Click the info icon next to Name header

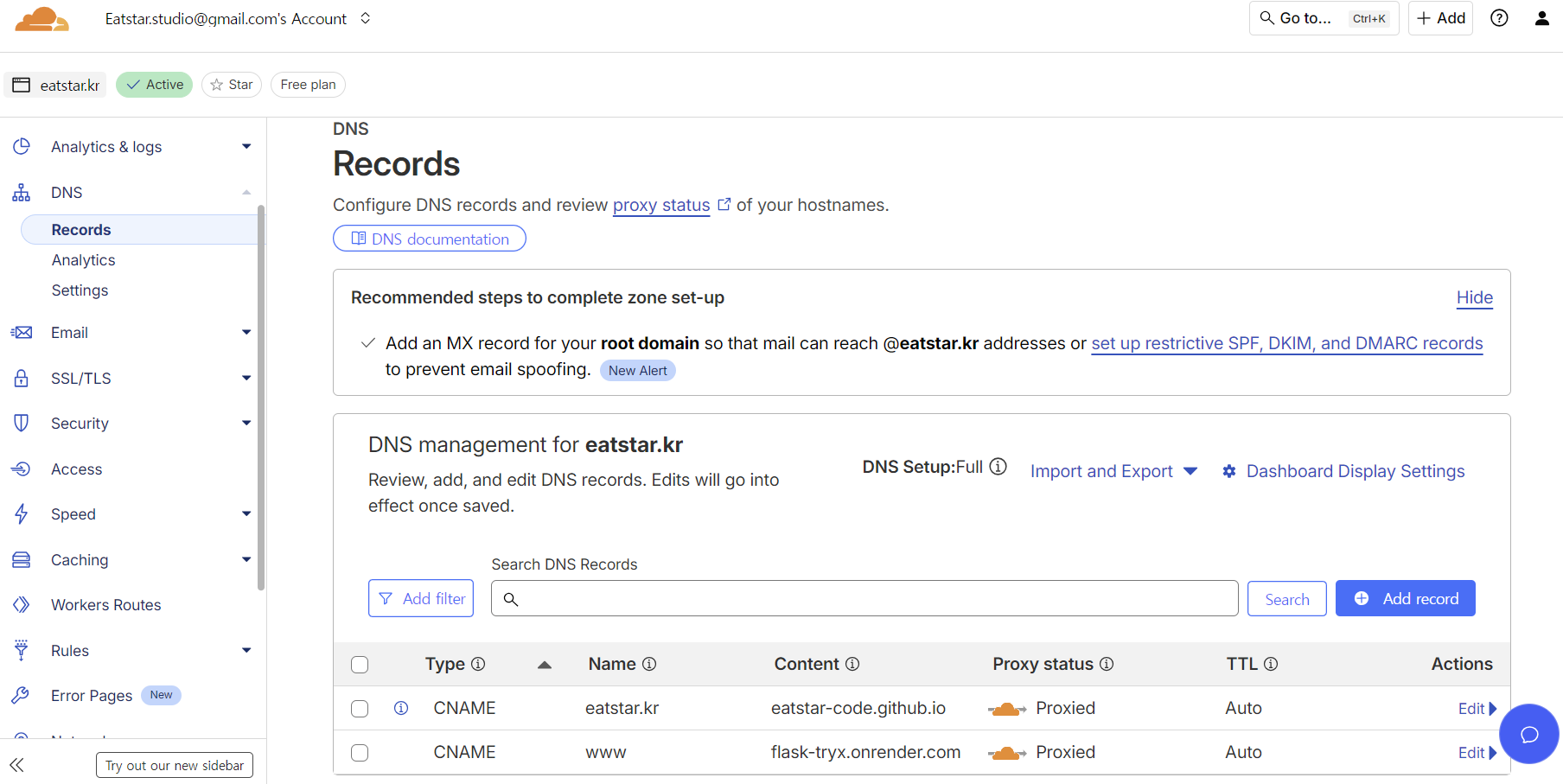pyautogui.click(x=649, y=664)
